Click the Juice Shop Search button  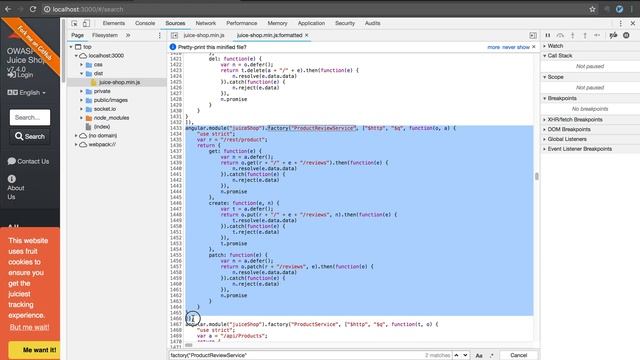point(30,136)
